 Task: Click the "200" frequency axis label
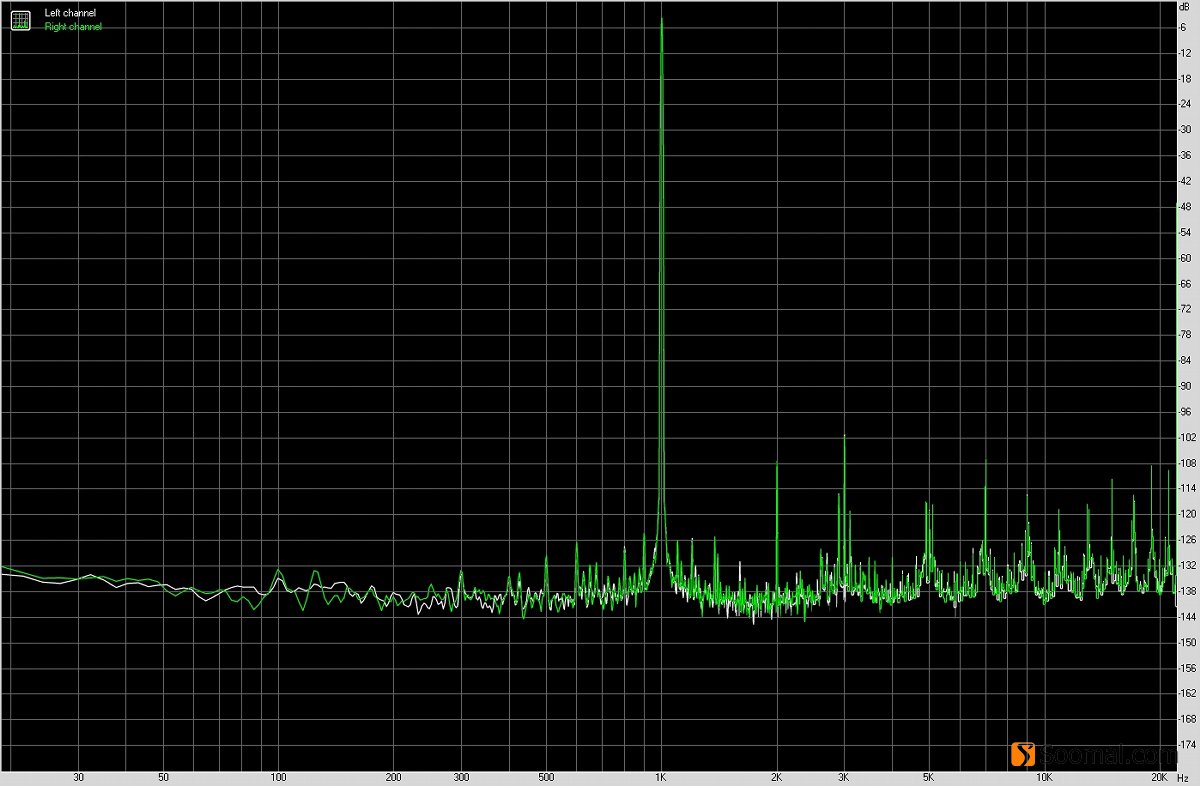393,777
